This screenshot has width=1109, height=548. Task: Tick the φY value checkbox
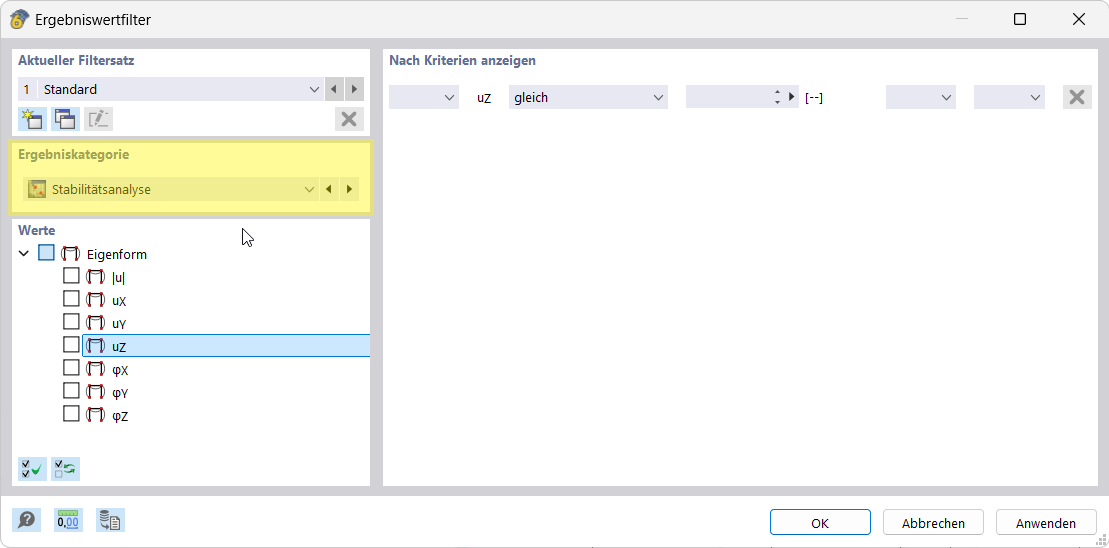71,391
